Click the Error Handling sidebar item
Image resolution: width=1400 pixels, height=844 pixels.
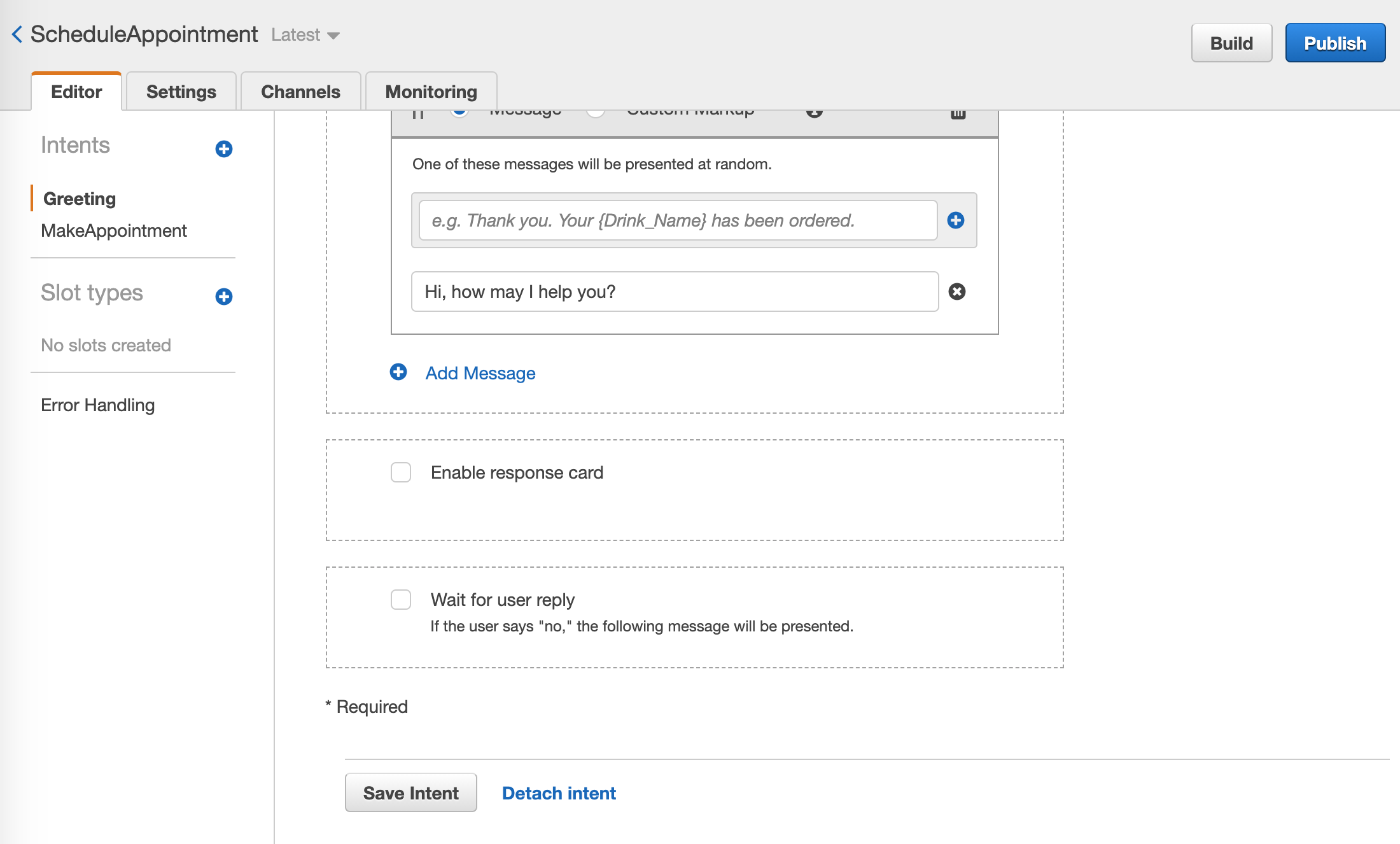tap(96, 405)
